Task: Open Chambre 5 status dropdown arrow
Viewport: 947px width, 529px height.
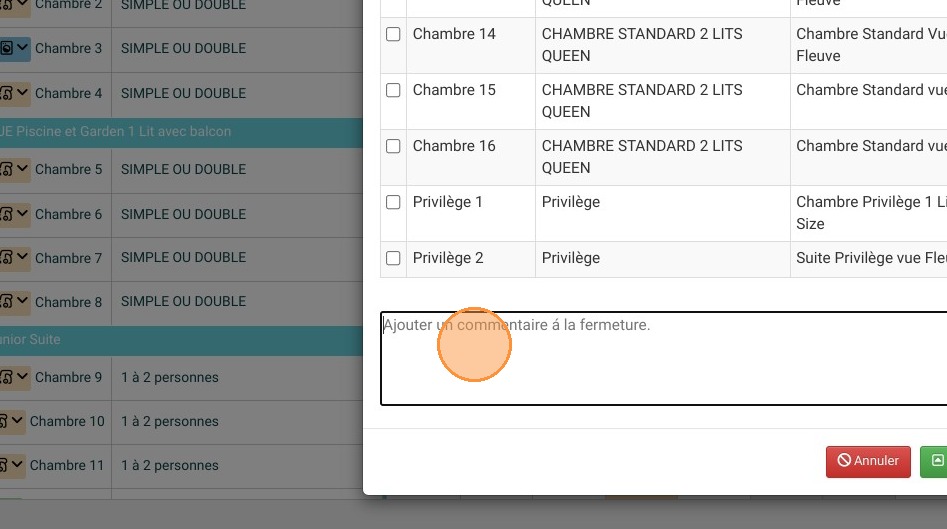Action: click(22, 168)
